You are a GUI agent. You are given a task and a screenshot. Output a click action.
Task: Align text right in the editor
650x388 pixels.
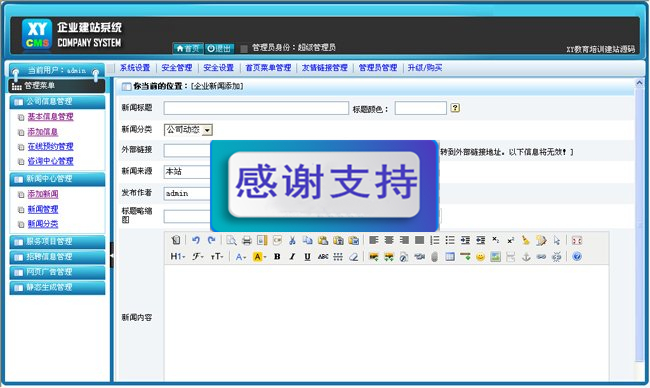(x=404, y=240)
